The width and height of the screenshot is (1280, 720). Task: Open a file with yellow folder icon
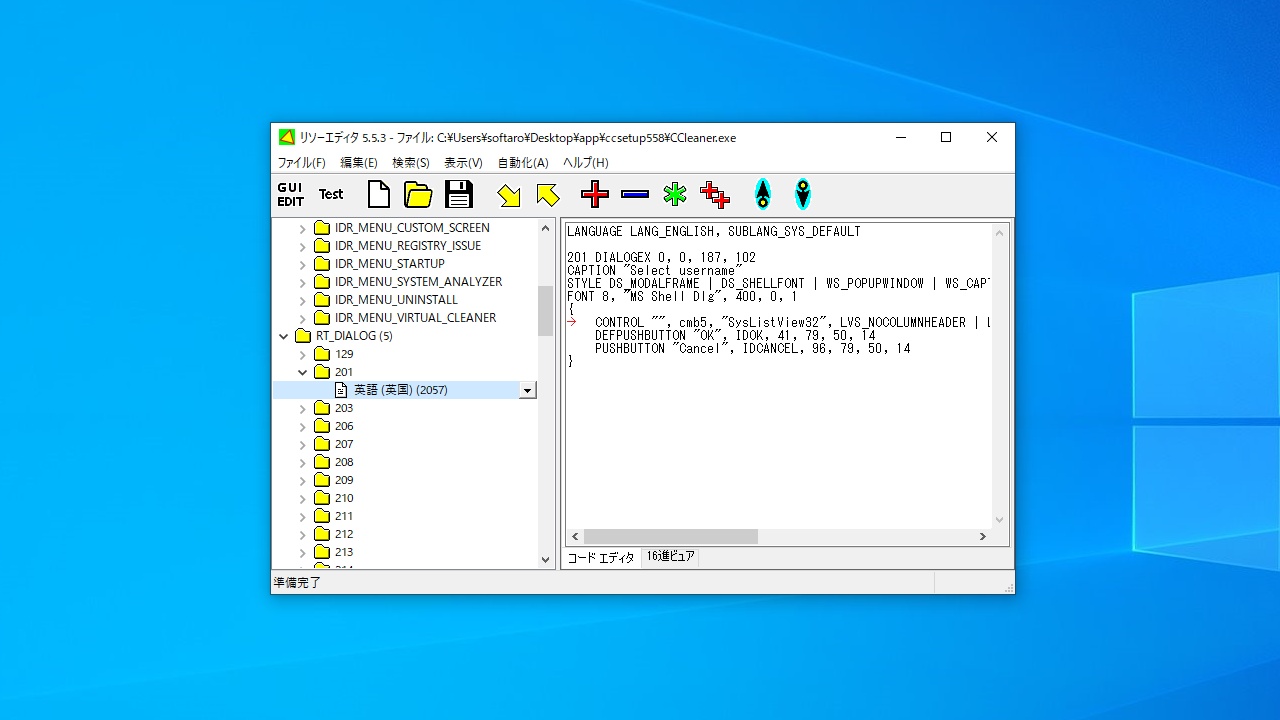pyautogui.click(x=418, y=194)
